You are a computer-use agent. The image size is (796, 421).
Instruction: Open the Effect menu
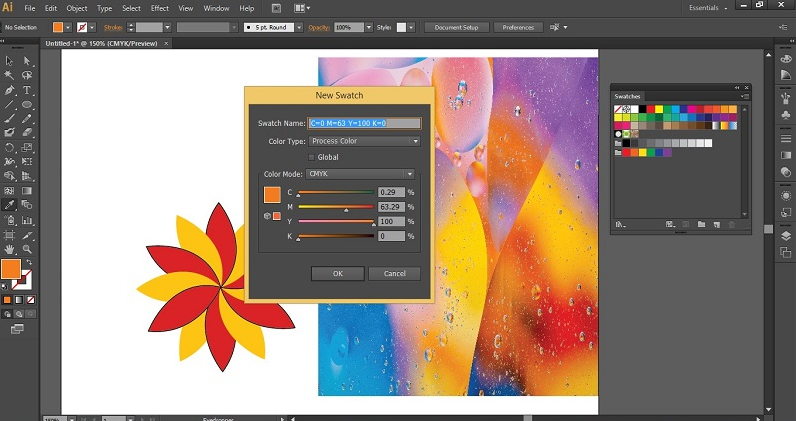tap(160, 8)
